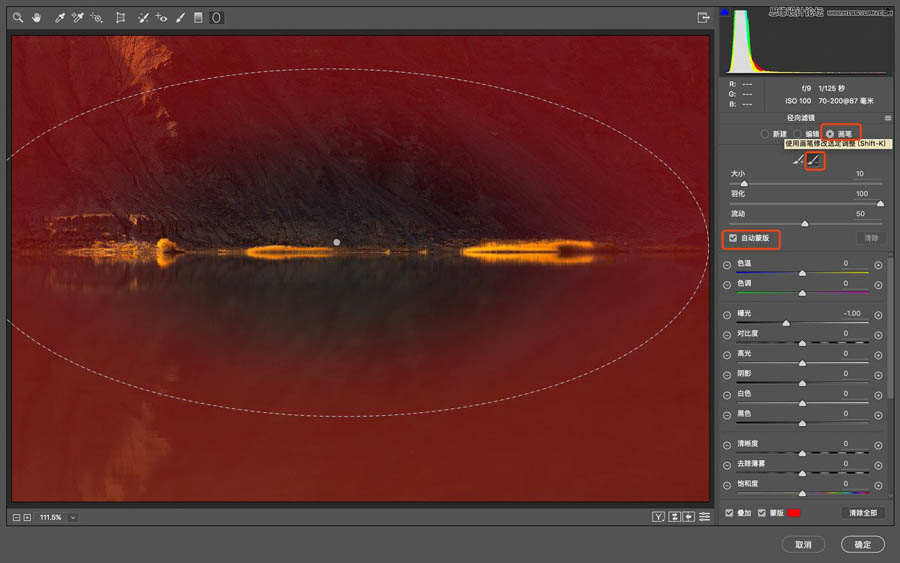Increase 色温 with its plus button
The width and height of the screenshot is (900, 563).
click(878, 264)
